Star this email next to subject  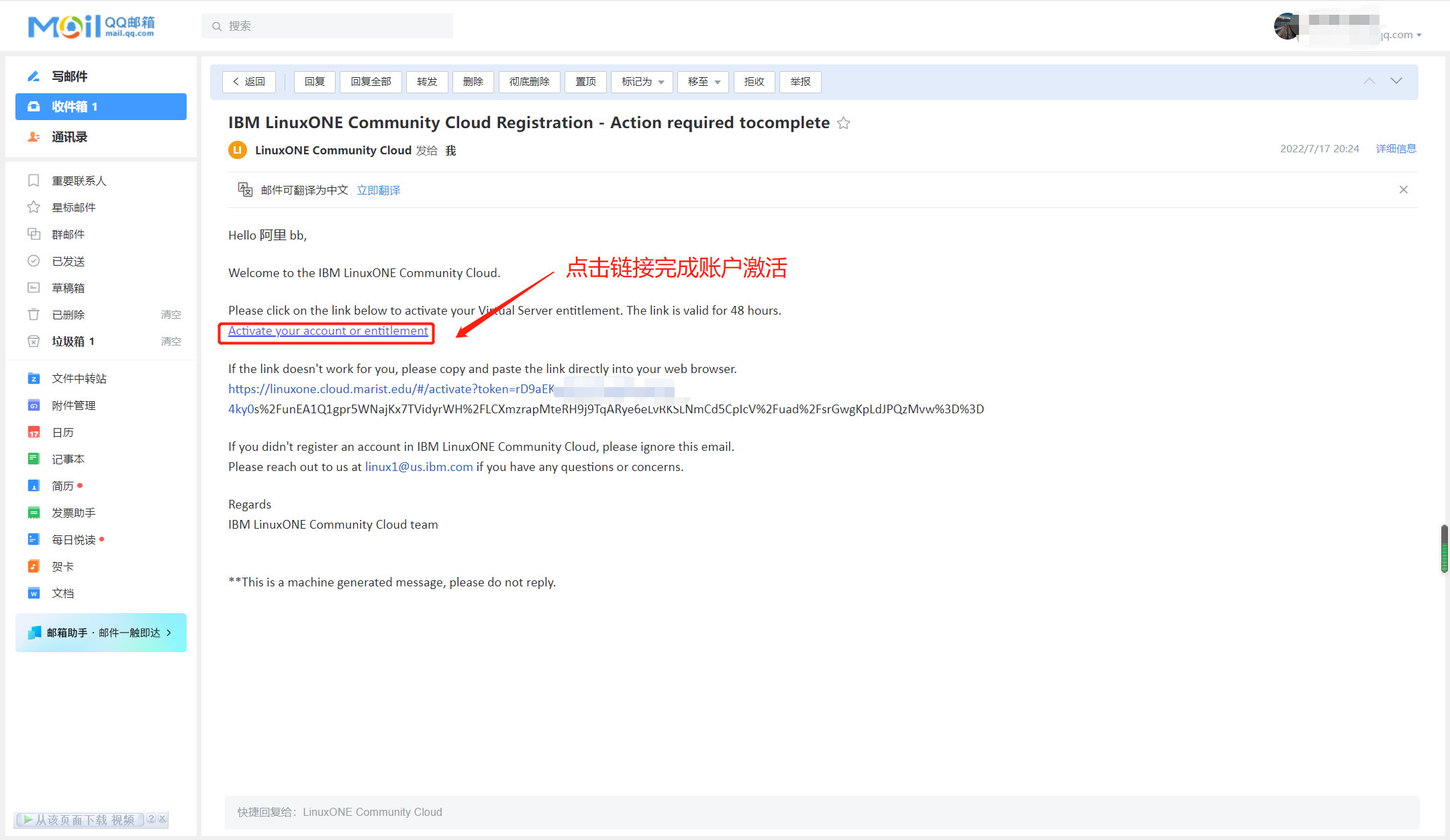(844, 123)
